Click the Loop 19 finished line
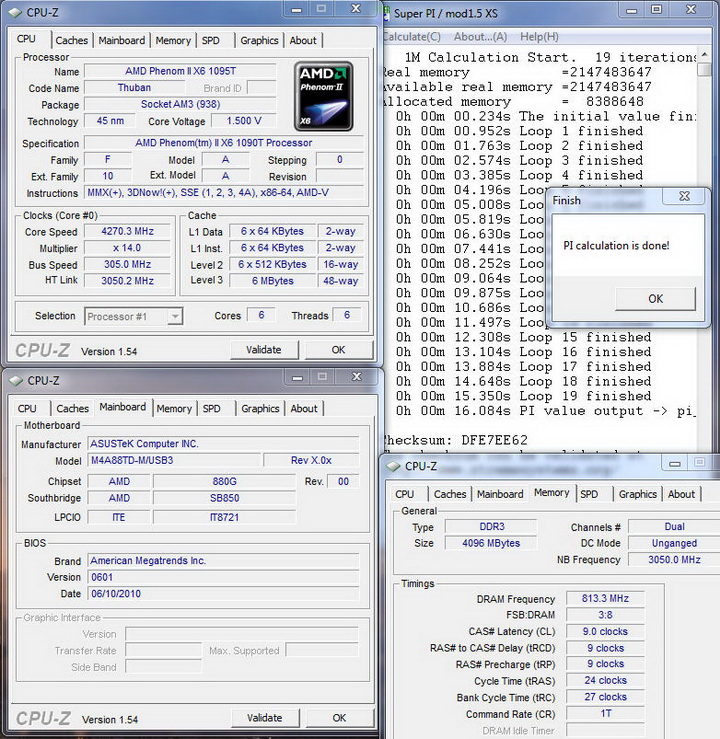720x739 pixels. [523, 396]
